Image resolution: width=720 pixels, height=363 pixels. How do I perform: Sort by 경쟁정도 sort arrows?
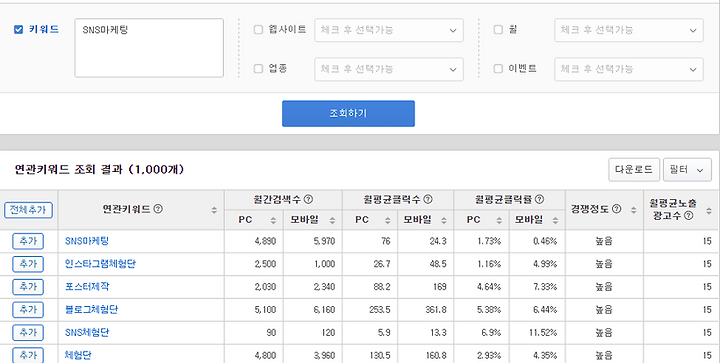(x=634, y=210)
